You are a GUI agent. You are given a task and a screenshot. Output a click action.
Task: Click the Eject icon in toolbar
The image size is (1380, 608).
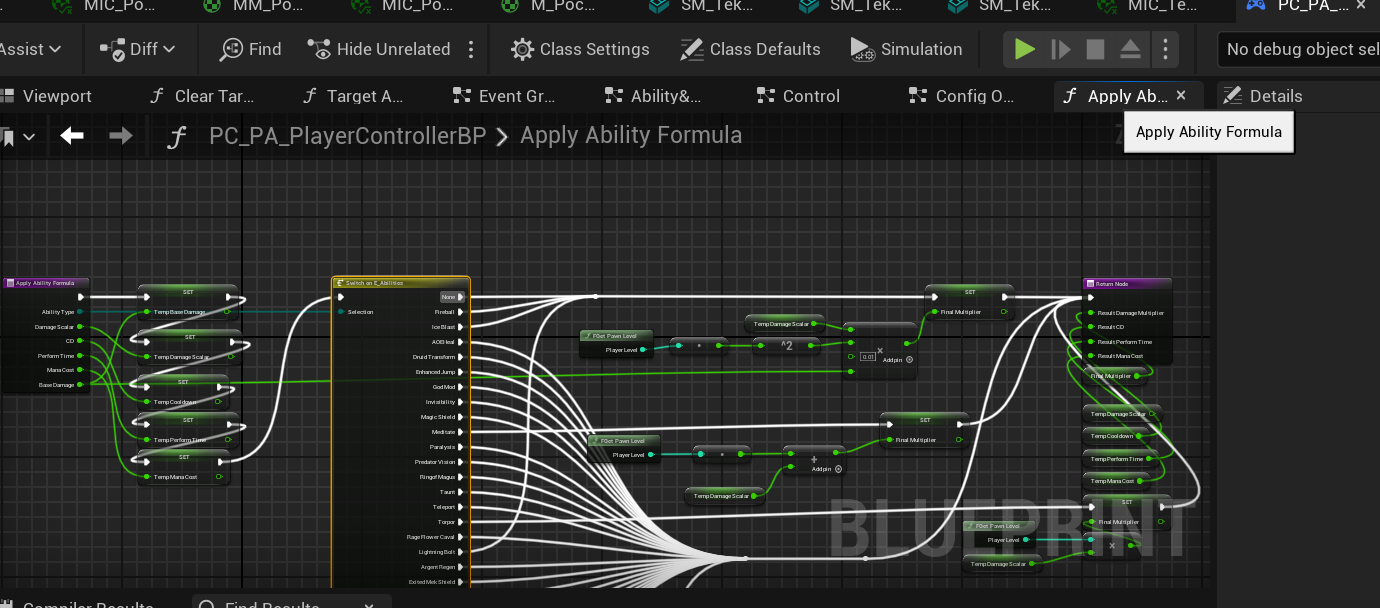(x=1130, y=49)
